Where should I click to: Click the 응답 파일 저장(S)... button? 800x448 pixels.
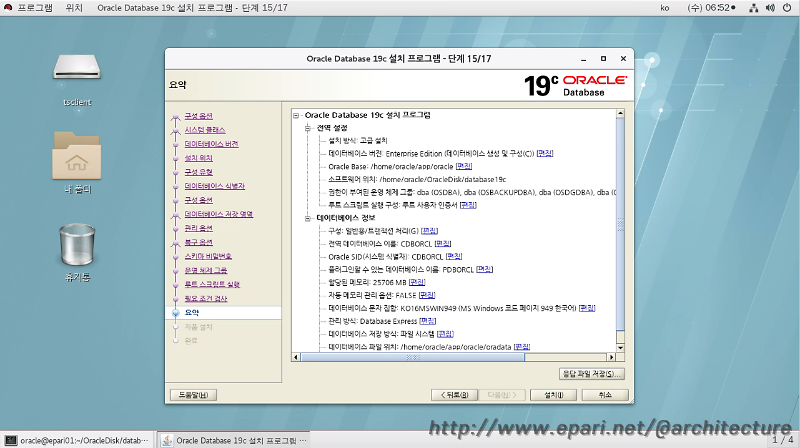[x=591, y=374]
